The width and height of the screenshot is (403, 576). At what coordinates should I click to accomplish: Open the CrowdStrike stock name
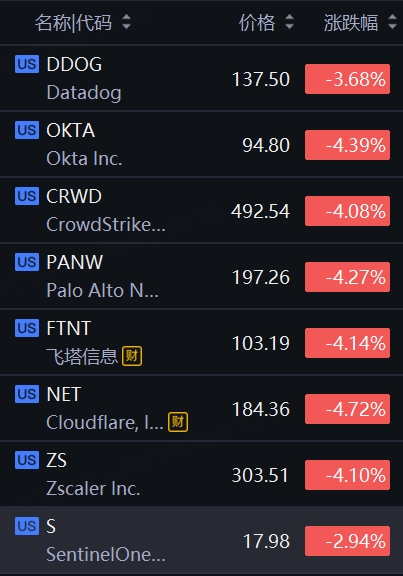coord(106,224)
